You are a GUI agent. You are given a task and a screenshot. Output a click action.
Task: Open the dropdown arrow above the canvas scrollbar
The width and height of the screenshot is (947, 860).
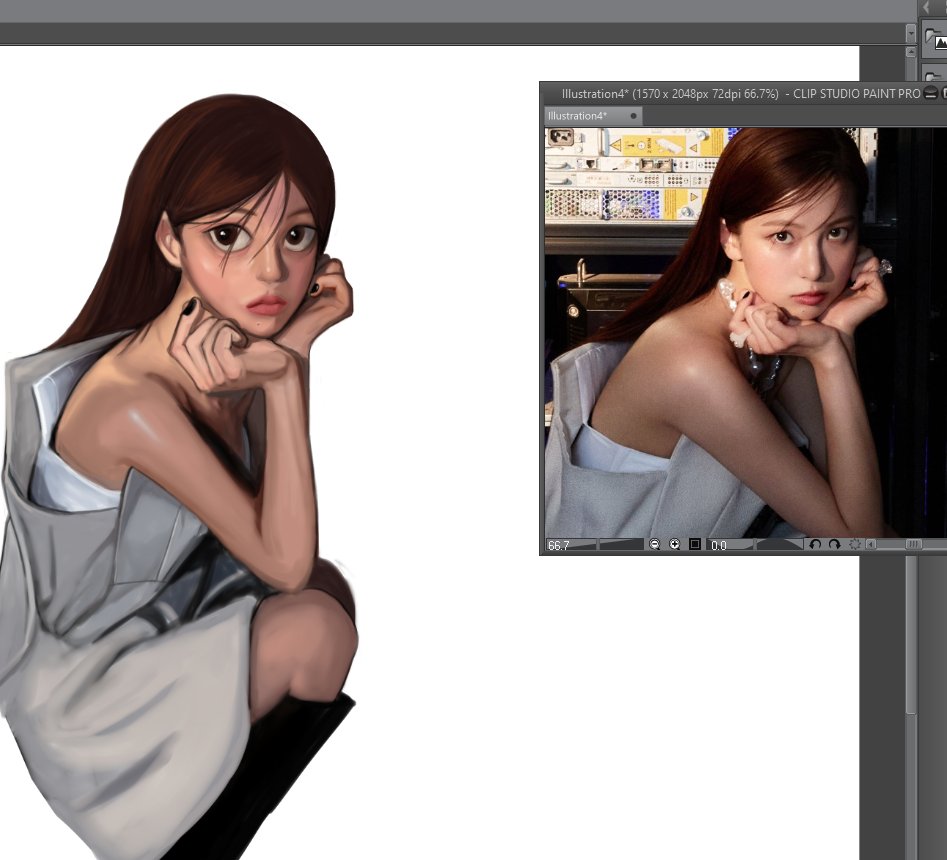click(911, 34)
